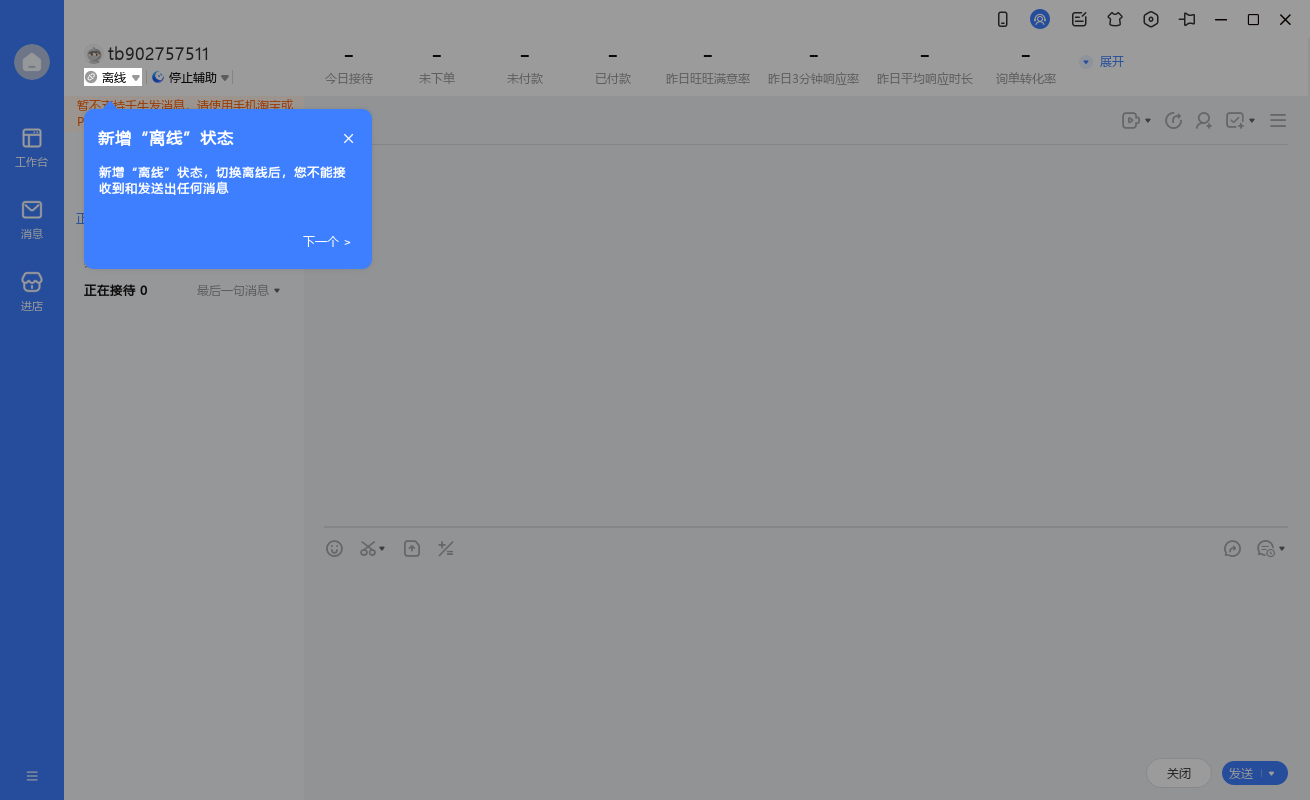Image resolution: width=1310 pixels, height=800 pixels.
Task: Open the 工作台 workbench panel
Action: click(32, 147)
